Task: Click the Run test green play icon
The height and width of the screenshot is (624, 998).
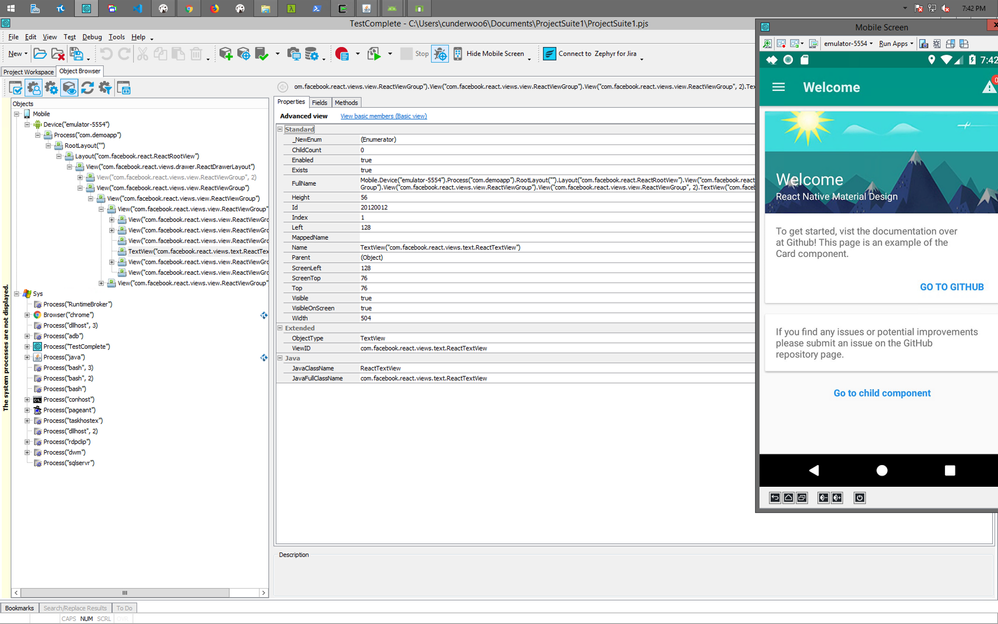Action: (374, 54)
